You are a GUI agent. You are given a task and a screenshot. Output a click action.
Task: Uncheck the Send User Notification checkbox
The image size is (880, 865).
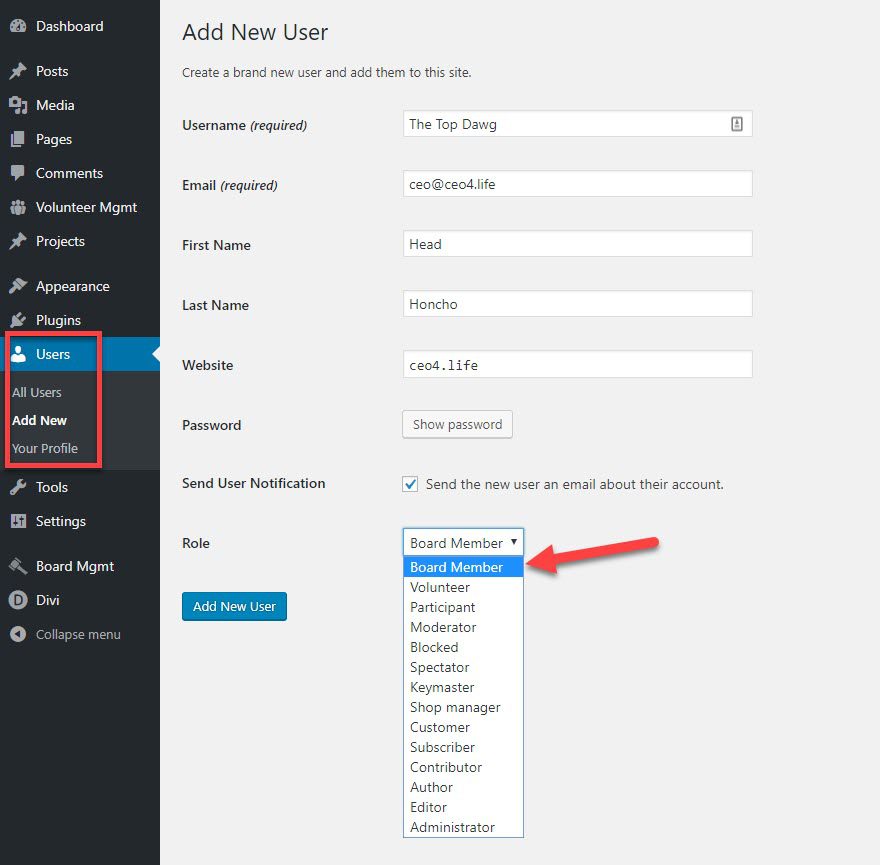point(410,484)
